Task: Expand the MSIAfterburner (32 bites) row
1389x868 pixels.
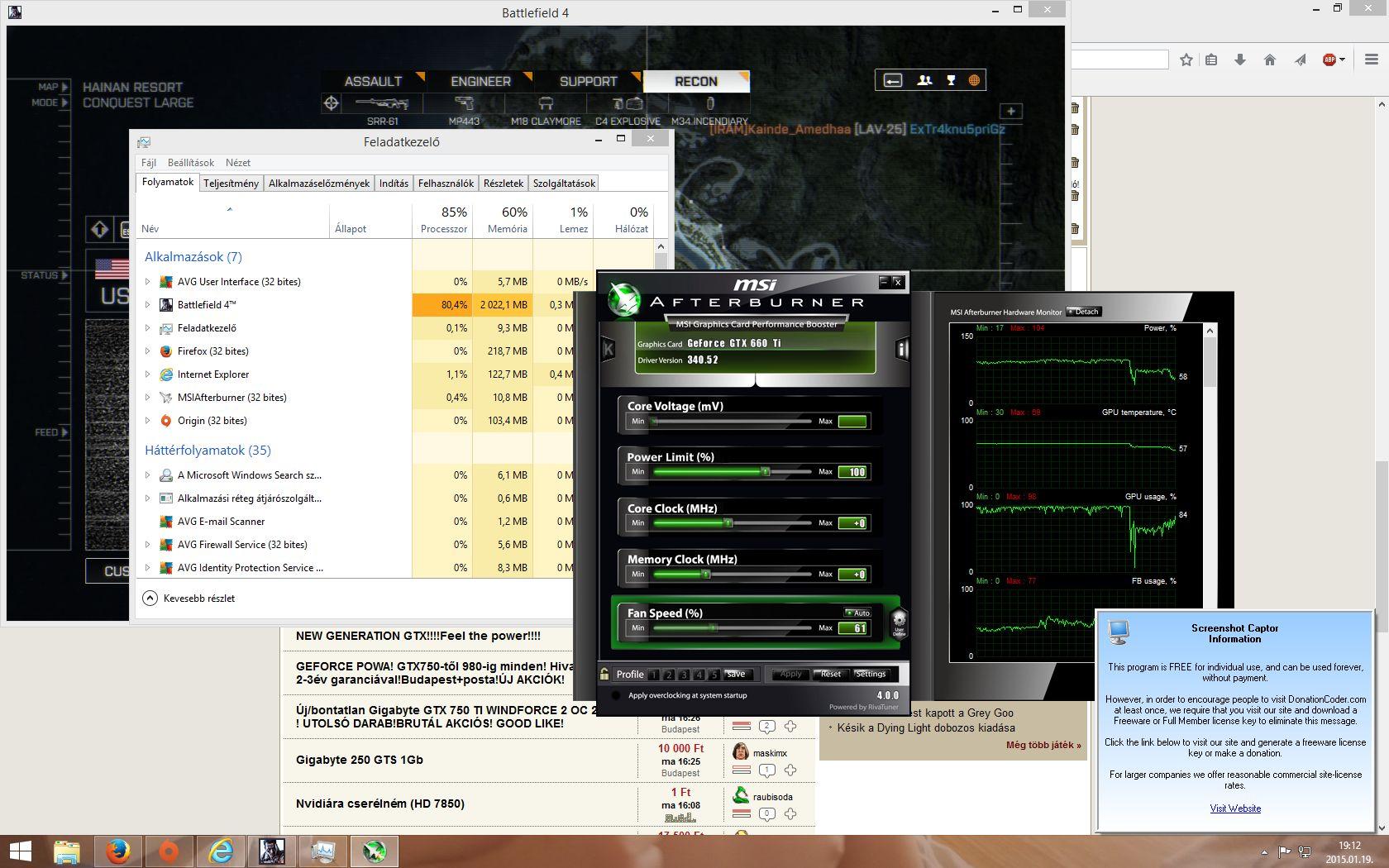Action: point(148,398)
